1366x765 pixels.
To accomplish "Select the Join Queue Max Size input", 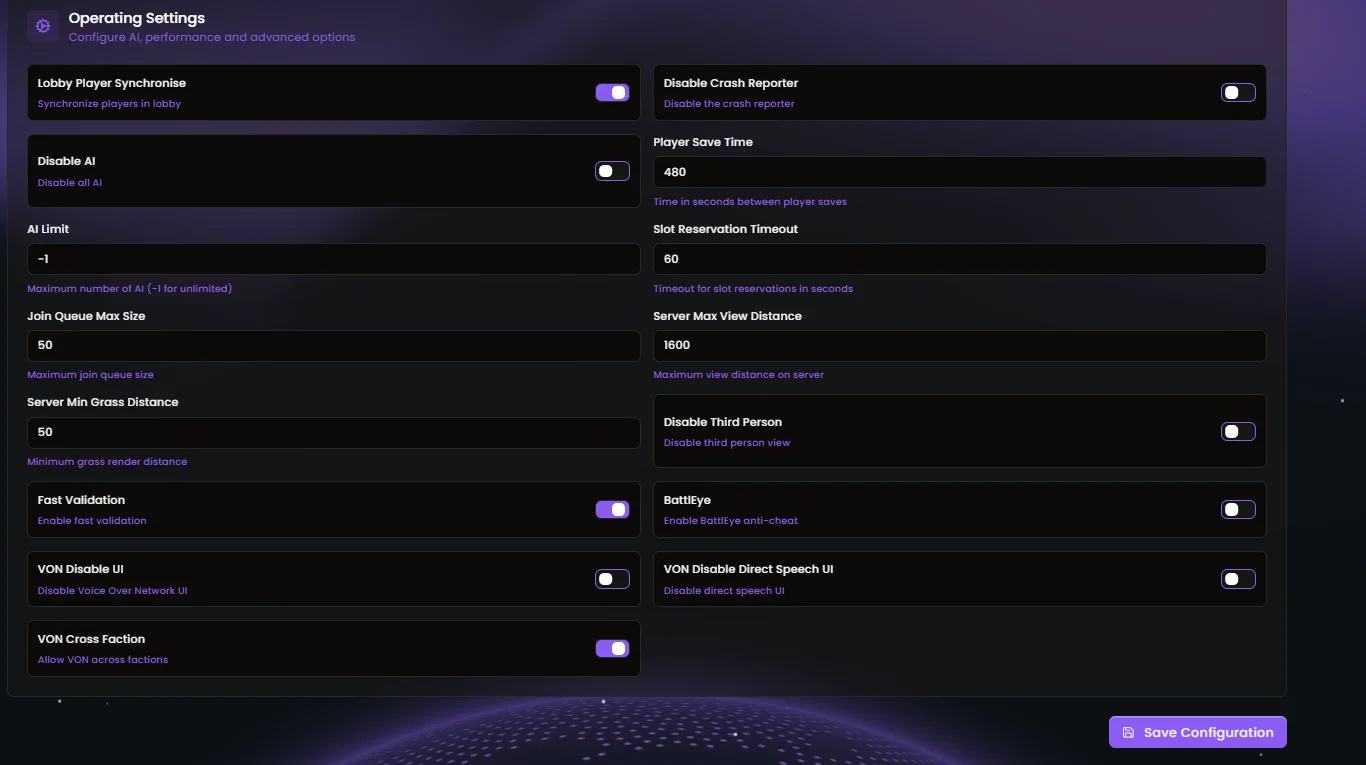I will [333, 345].
